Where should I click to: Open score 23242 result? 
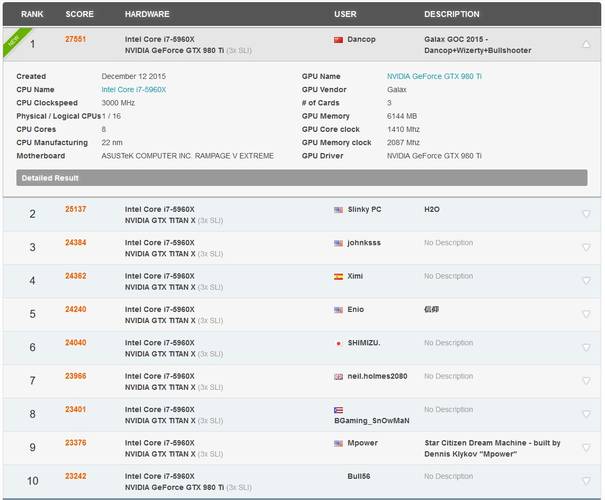click(75, 476)
